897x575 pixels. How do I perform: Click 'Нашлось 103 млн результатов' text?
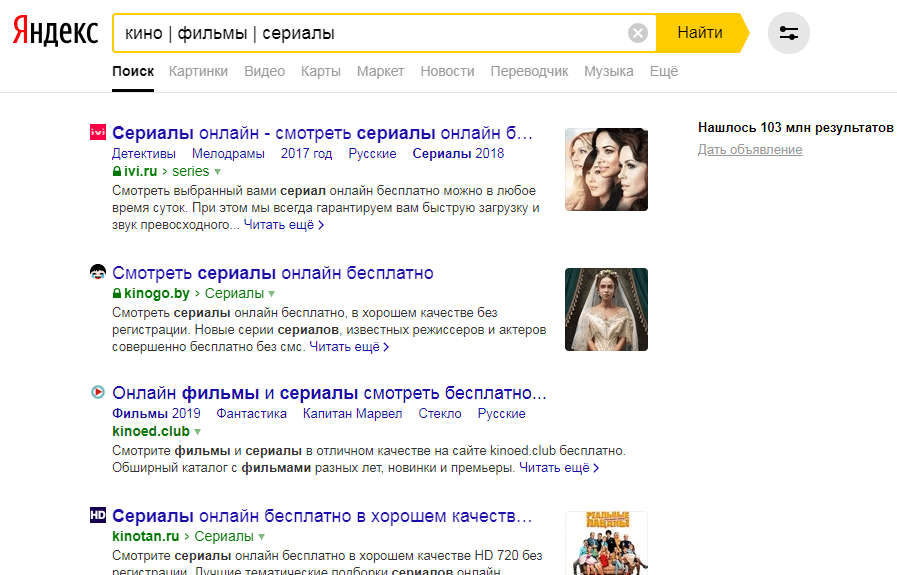[796, 128]
